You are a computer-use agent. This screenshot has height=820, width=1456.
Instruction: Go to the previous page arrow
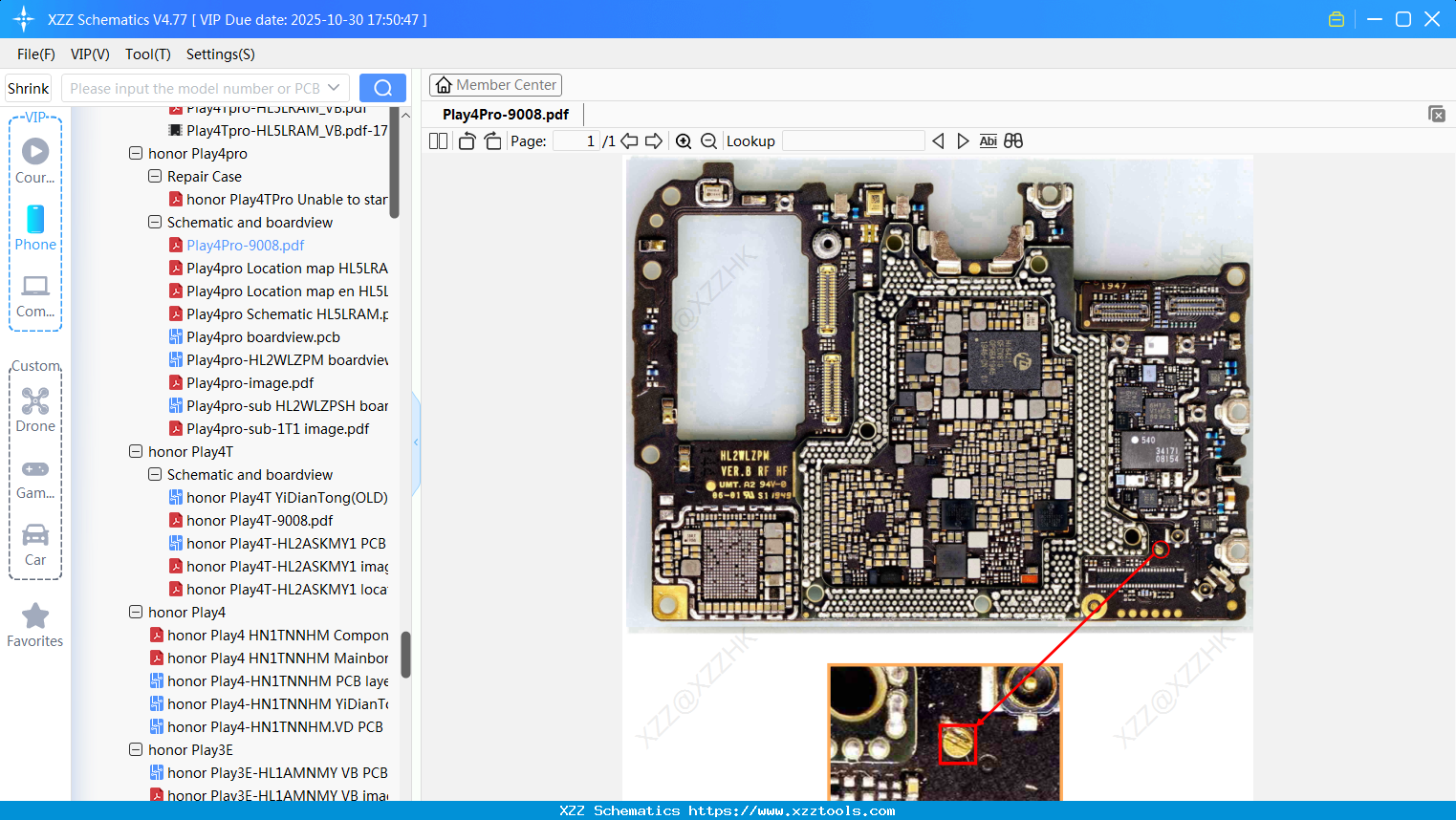point(629,141)
